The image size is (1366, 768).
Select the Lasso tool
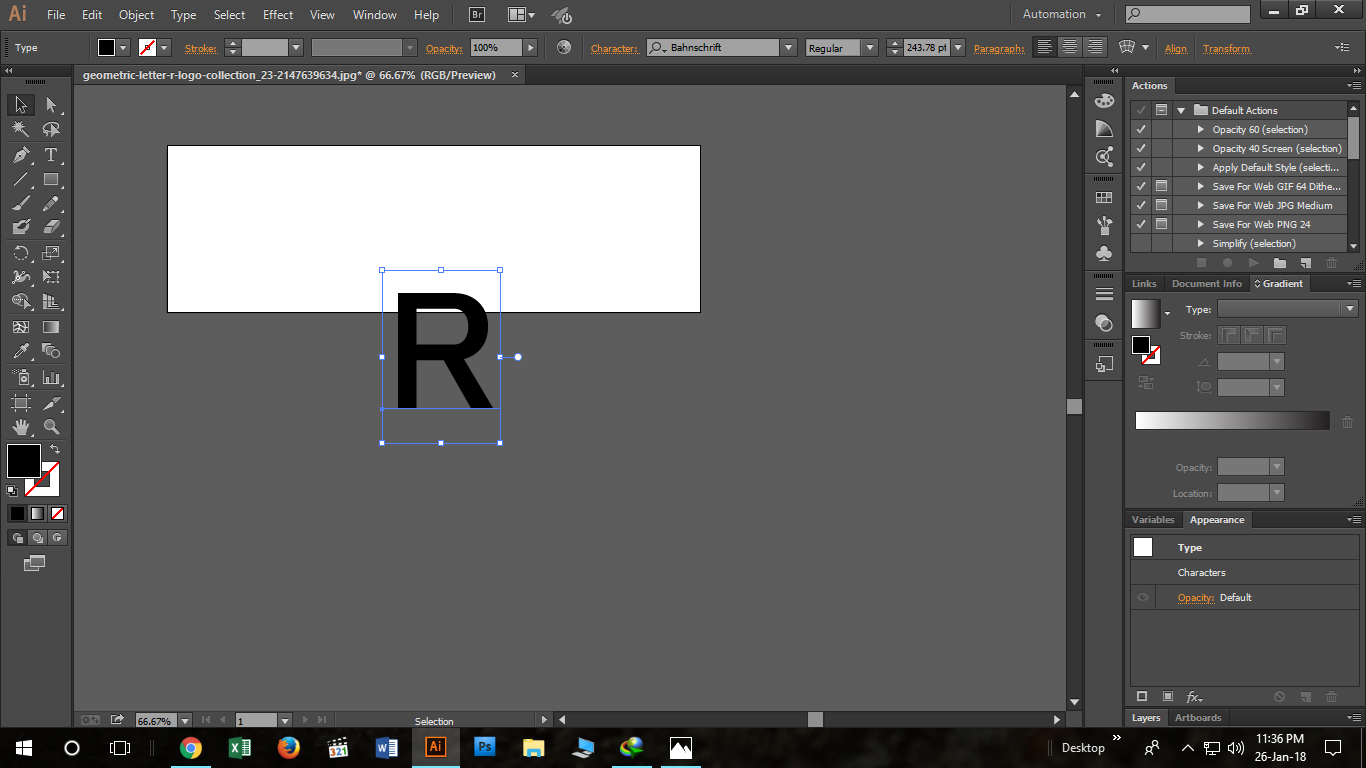click(x=51, y=130)
